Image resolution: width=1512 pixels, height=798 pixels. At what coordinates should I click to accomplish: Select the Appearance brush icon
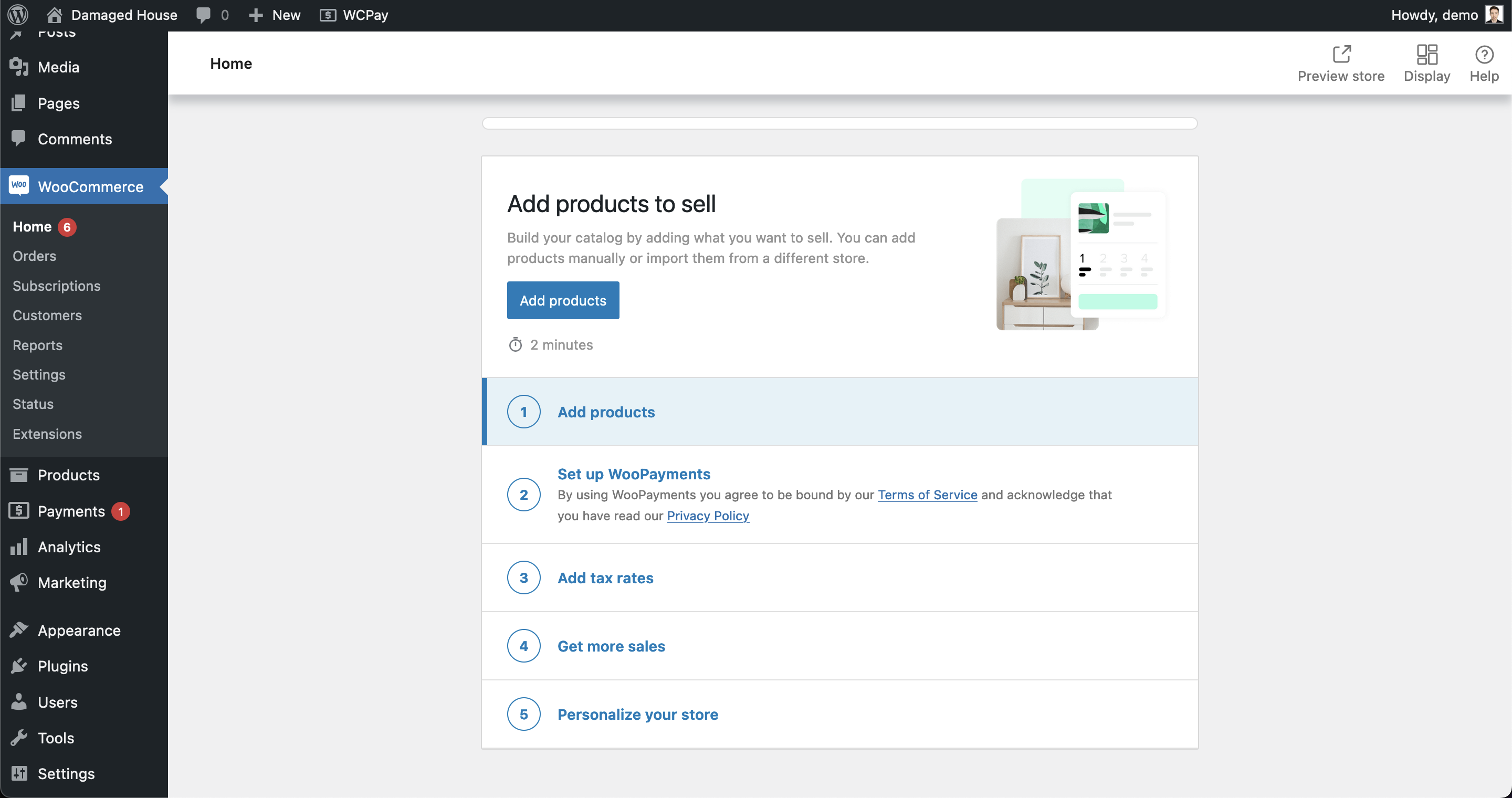[x=19, y=629]
